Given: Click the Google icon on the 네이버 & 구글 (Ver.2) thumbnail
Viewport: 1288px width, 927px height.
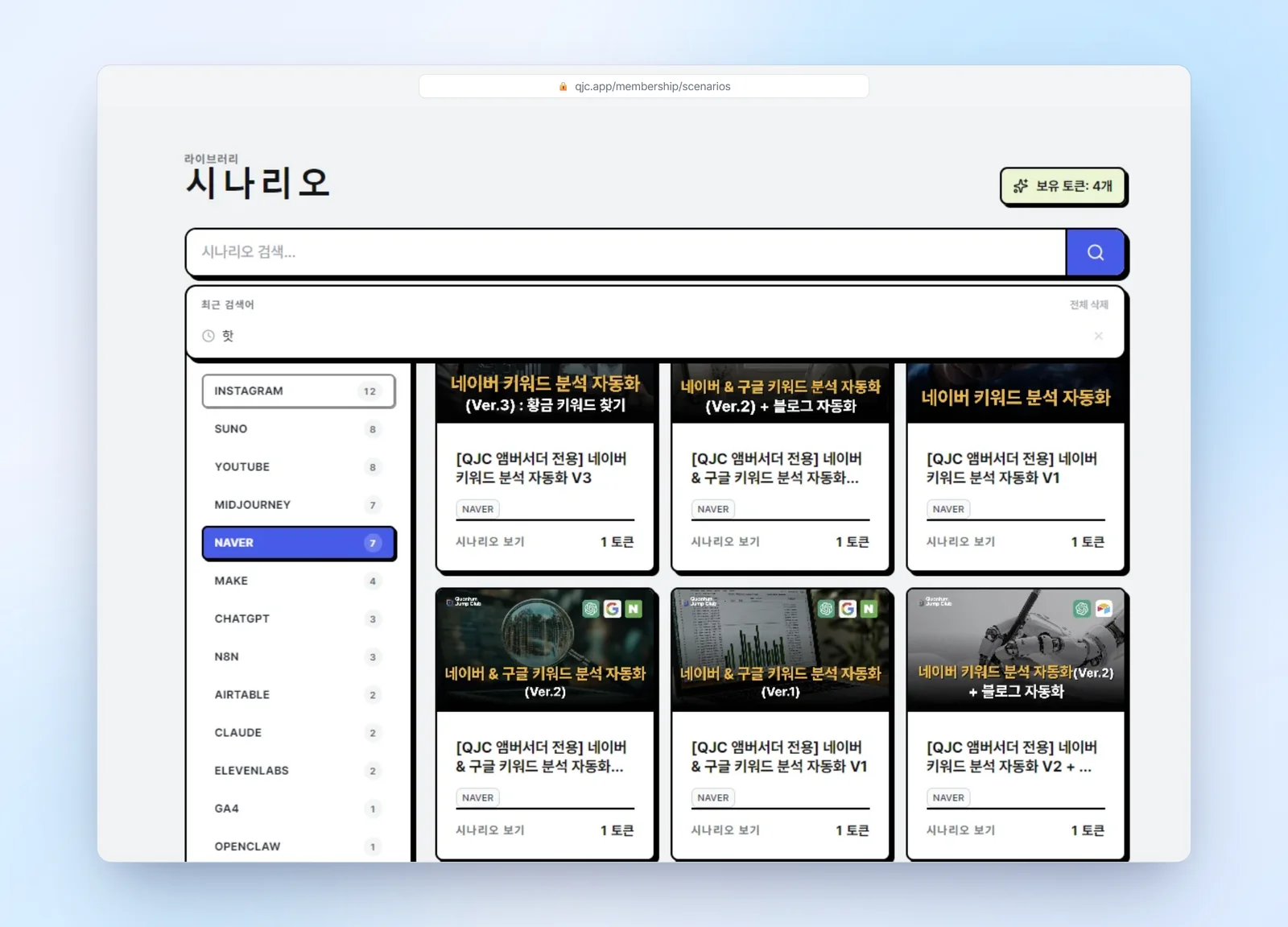Looking at the screenshot, I should pyautogui.click(x=613, y=609).
